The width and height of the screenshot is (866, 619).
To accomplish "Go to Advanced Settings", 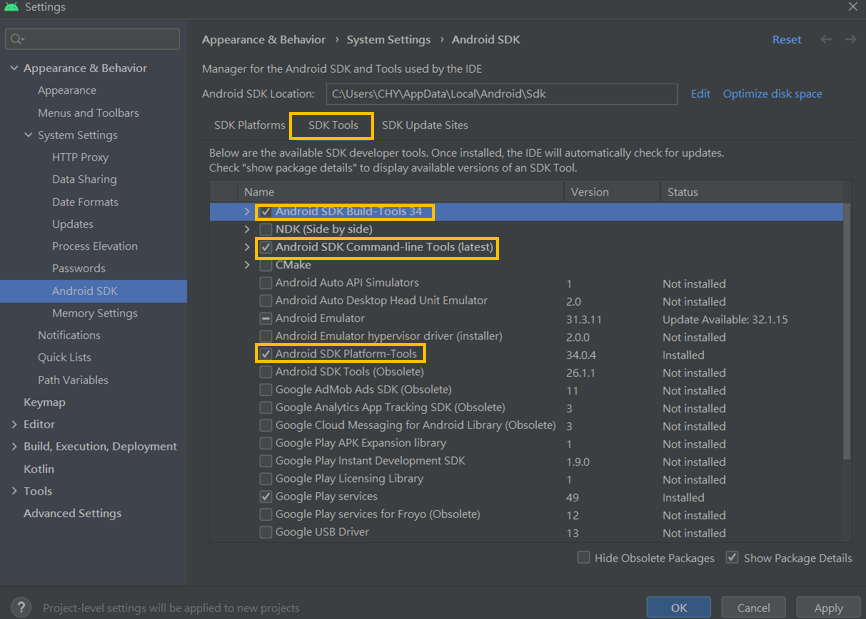I will 72,513.
